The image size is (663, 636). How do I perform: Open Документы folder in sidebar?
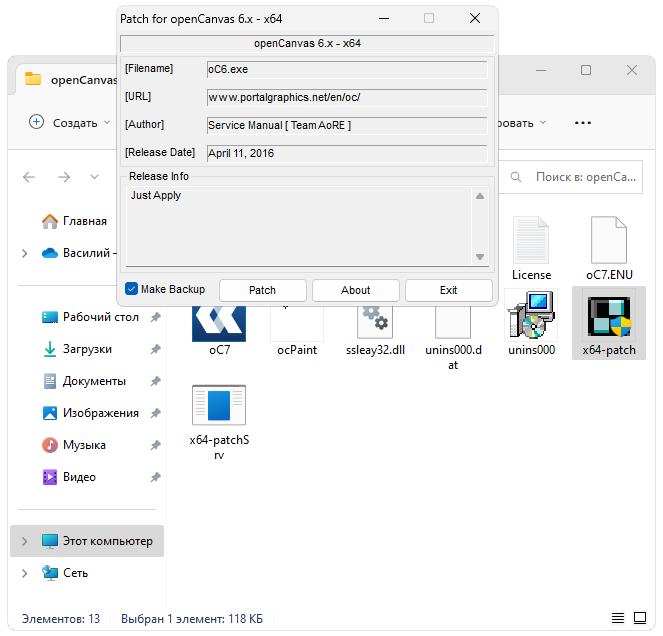coord(84,381)
